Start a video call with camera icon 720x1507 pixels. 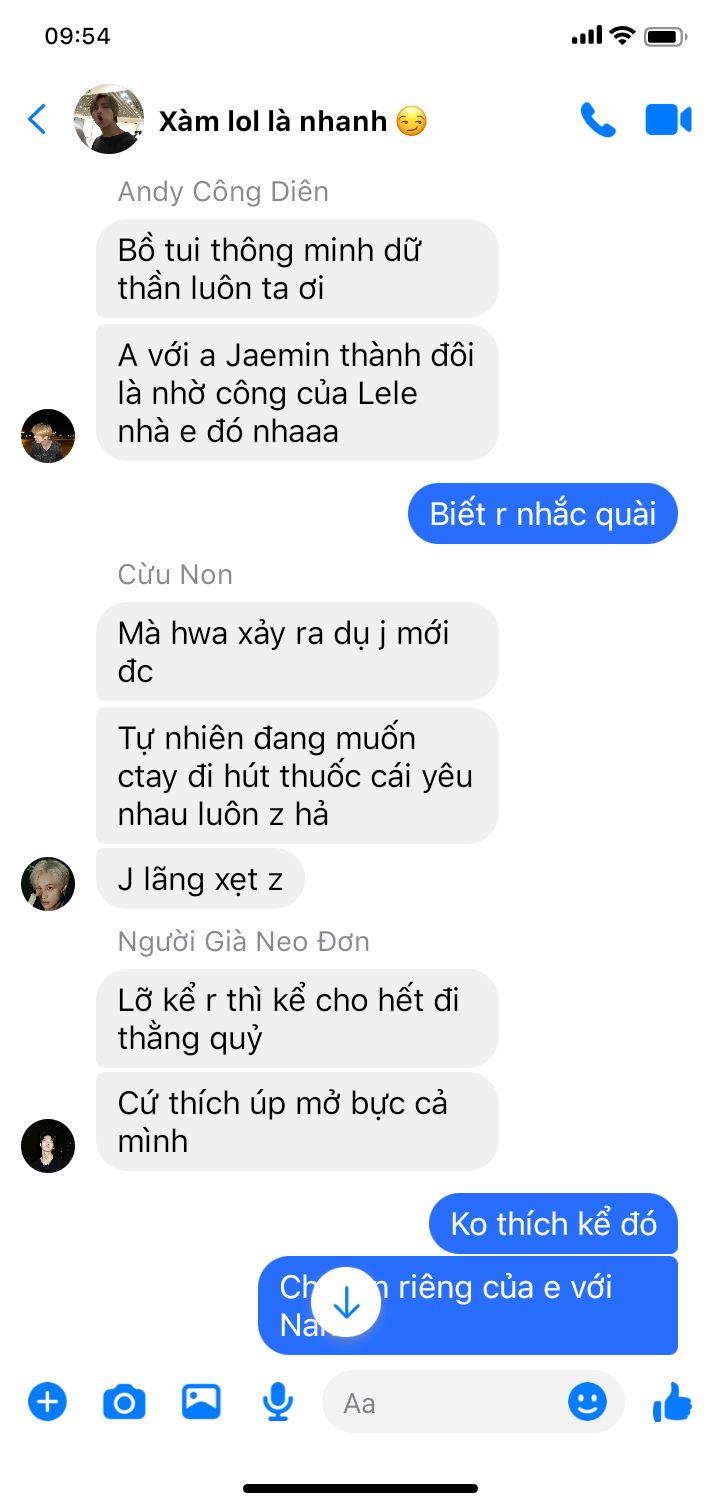668,120
